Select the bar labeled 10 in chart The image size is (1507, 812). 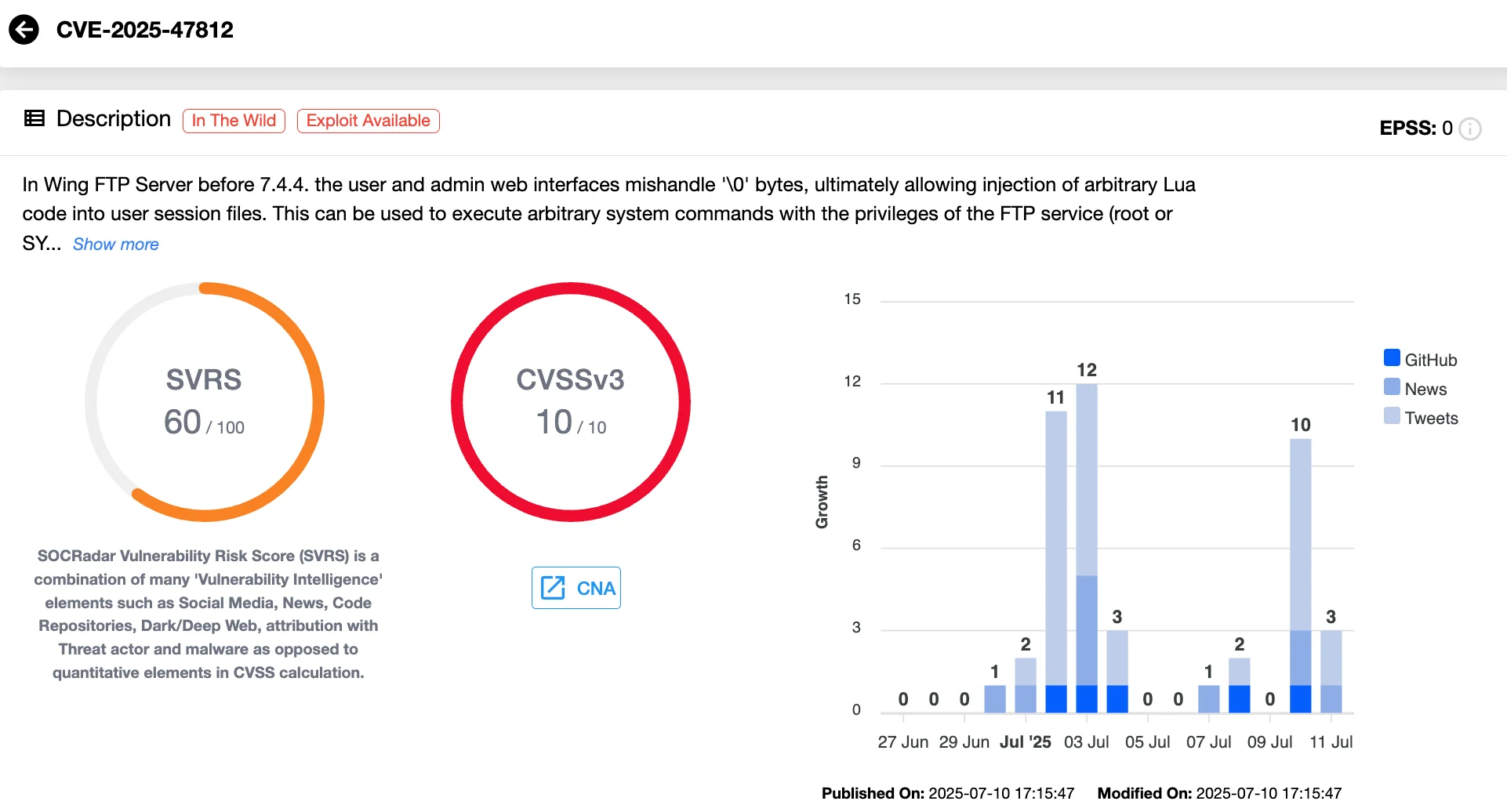(1301, 576)
